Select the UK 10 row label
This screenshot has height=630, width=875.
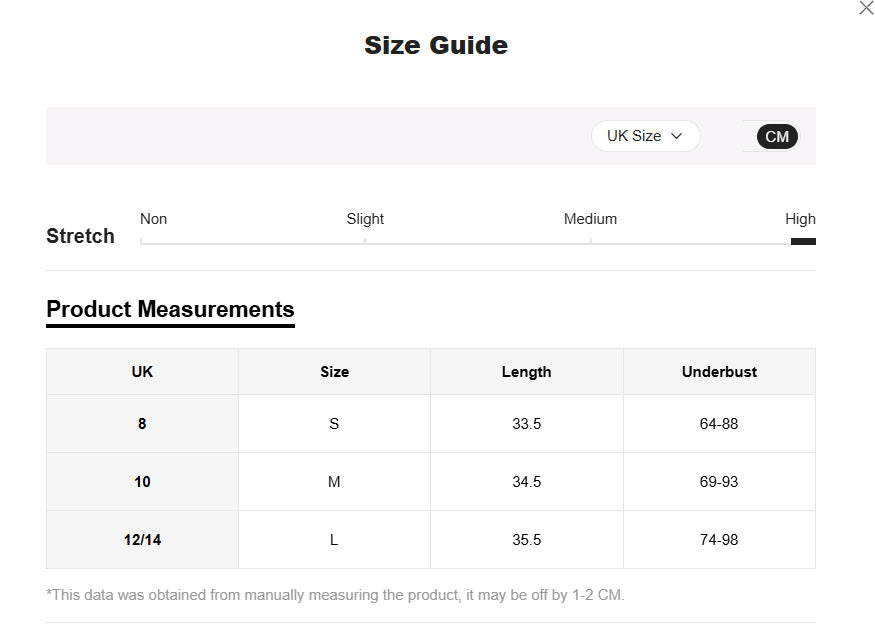click(x=142, y=482)
